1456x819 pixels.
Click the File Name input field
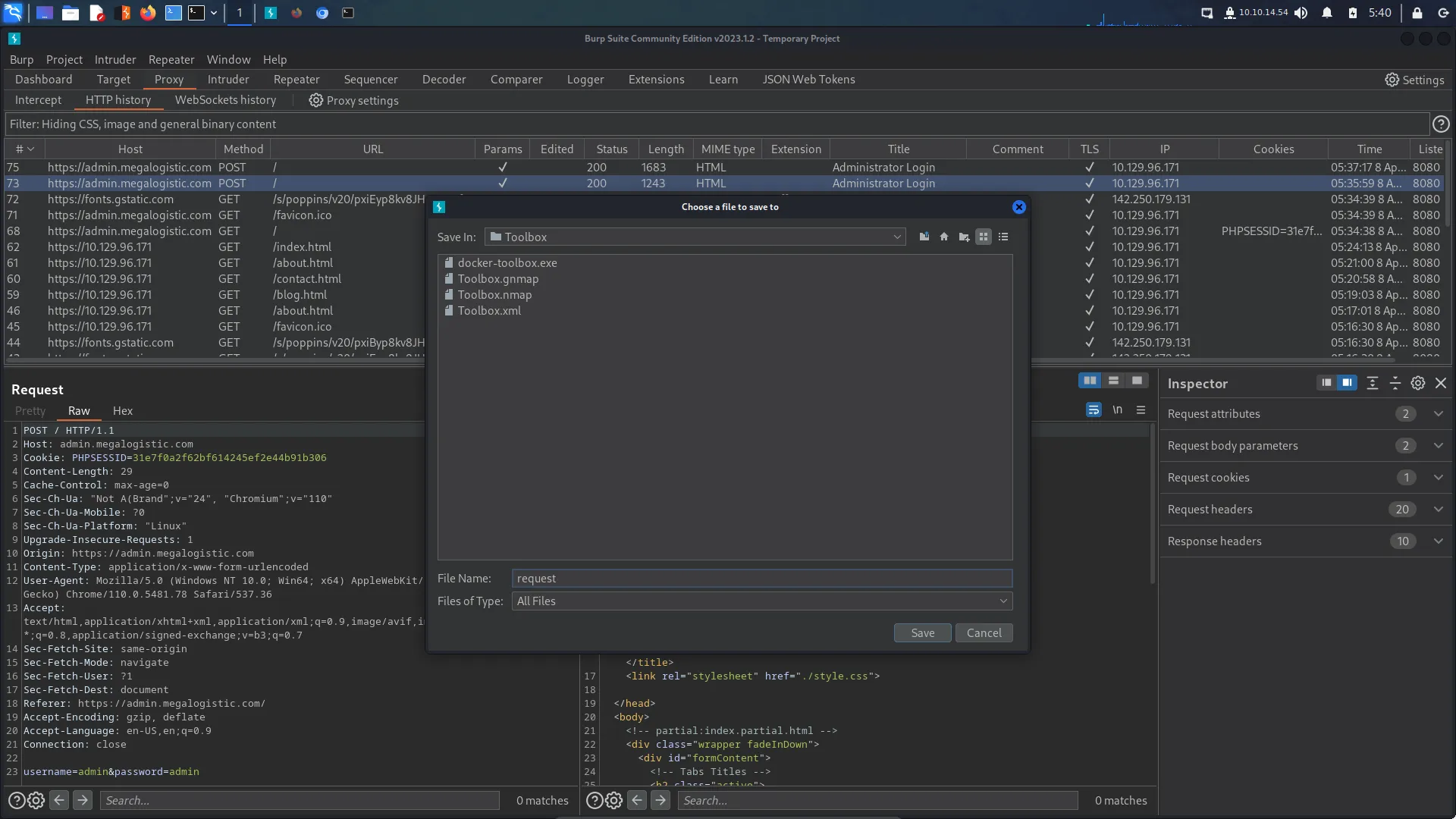pyautogui.click(x=762, y=578)
